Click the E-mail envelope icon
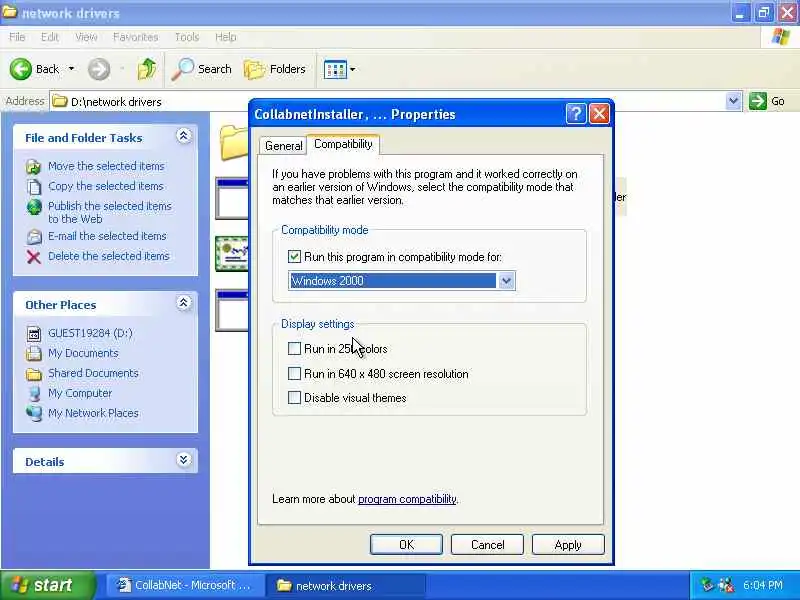 coord(34,237)
